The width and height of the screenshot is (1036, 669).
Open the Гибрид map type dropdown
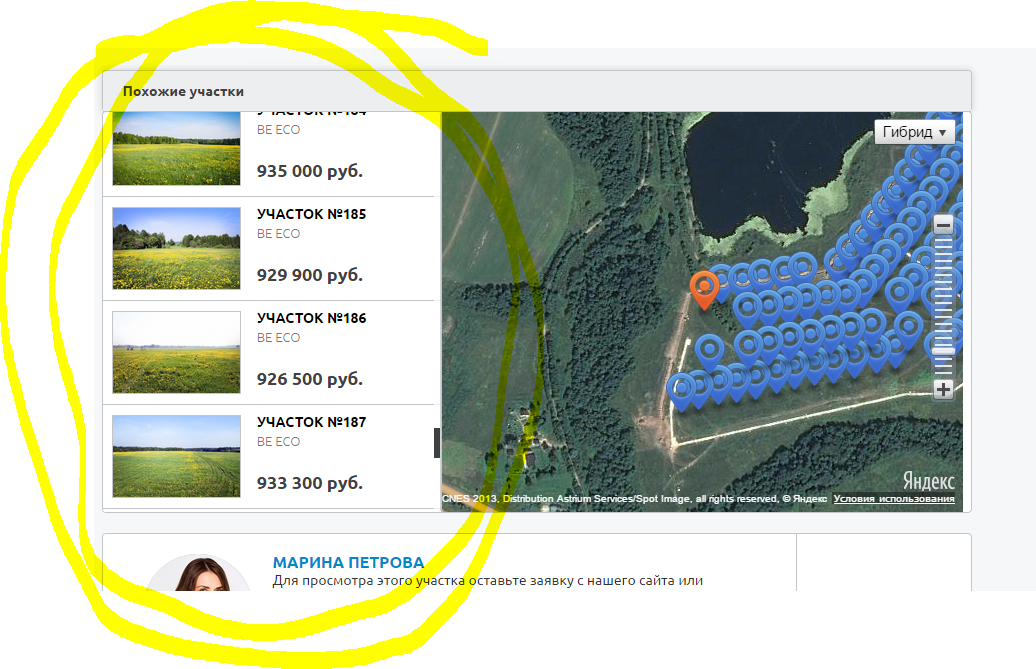click(914, 132)
